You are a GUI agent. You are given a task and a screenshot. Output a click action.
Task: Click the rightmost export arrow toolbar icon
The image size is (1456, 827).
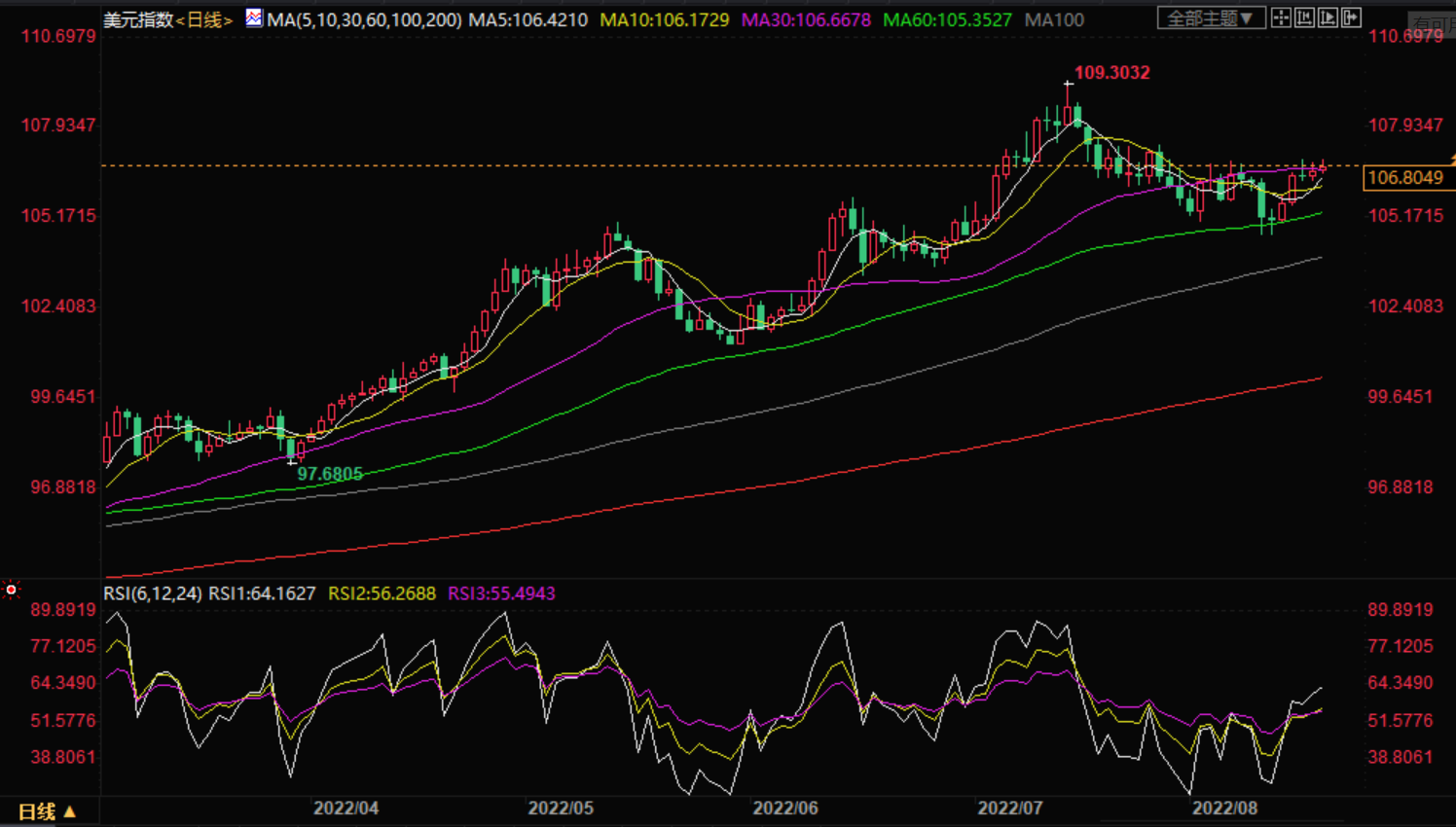(1351, 18)
